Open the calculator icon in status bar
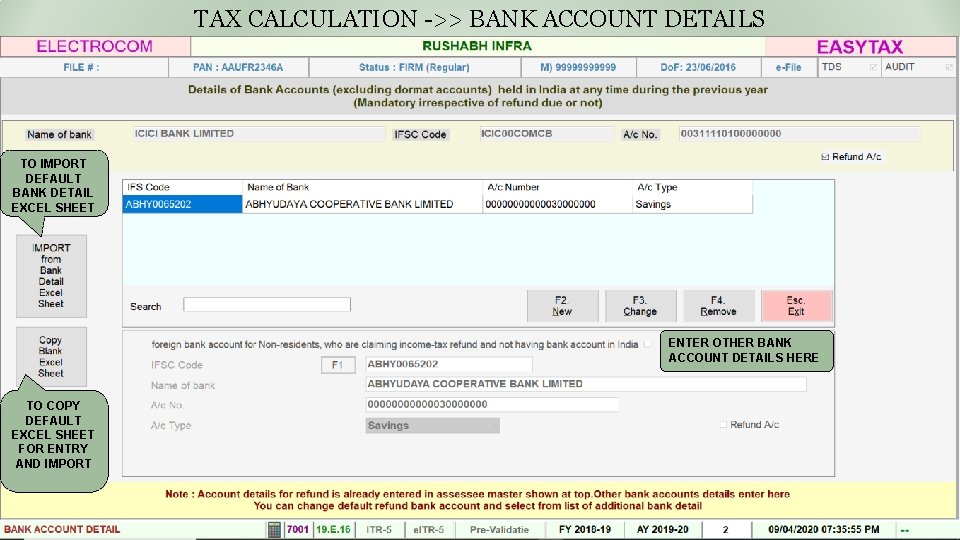960x540 pixels. click(x=274, y=530)
